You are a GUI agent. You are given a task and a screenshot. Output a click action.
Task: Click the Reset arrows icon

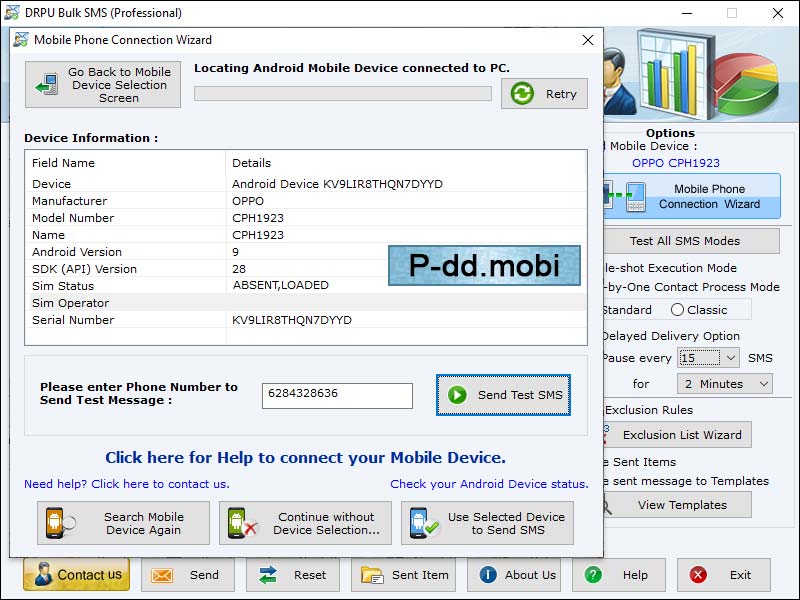click(x=269, y=575)
